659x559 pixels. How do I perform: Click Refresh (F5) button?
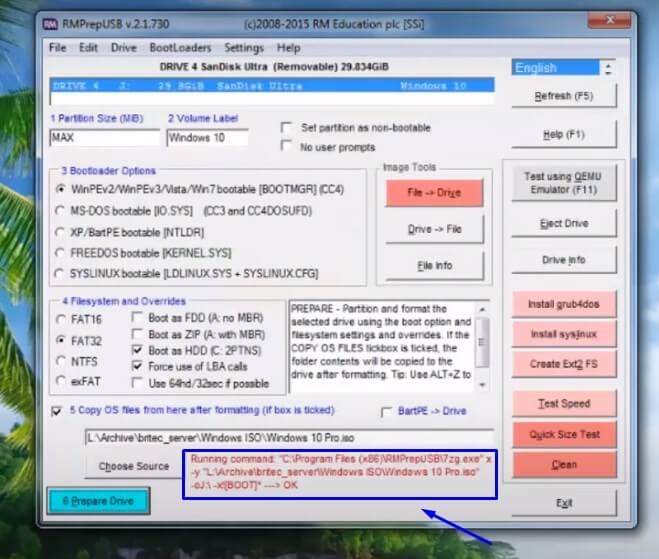pos(564,96)
